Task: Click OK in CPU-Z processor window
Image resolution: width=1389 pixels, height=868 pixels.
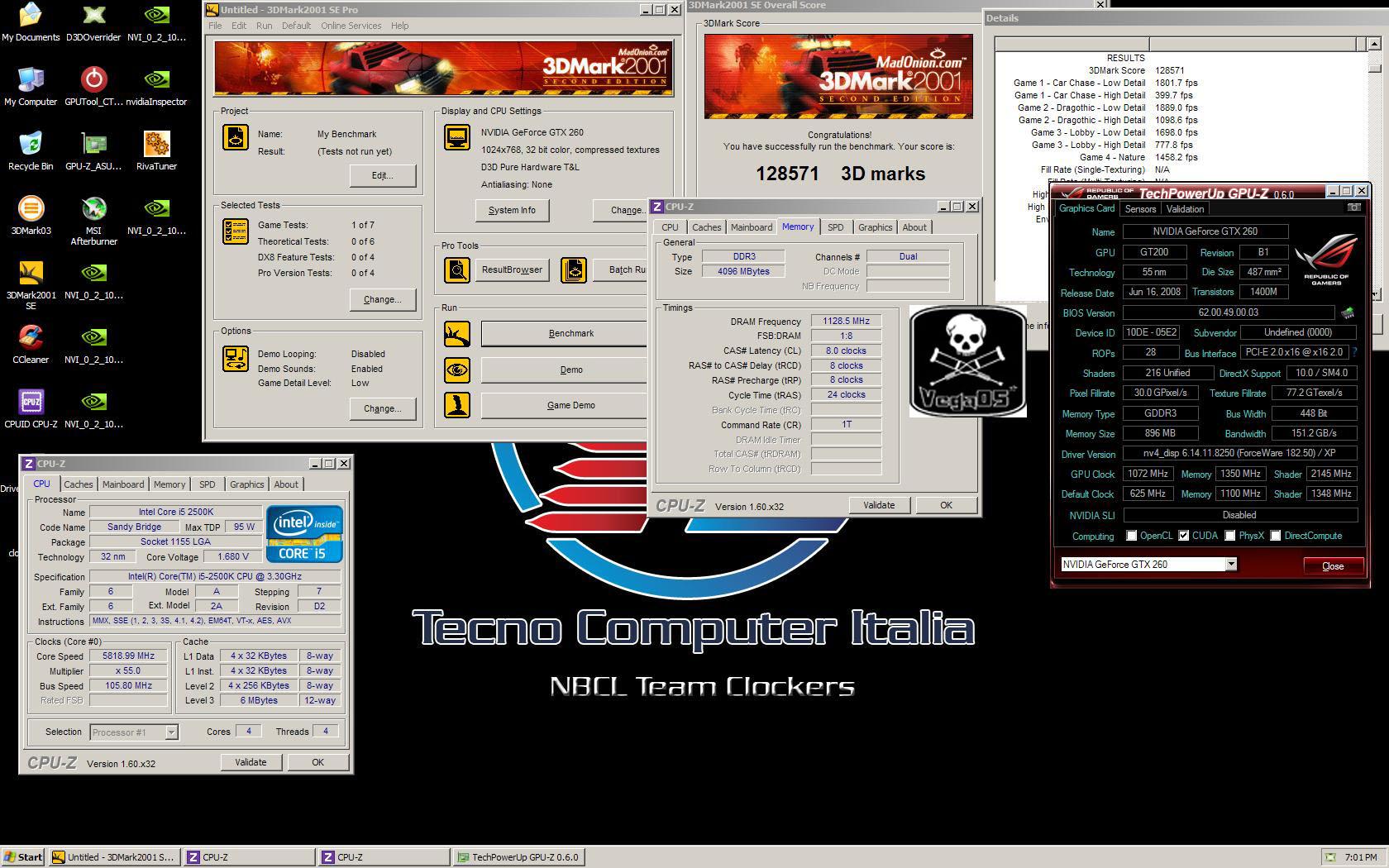Action: [x=317, y=762]
